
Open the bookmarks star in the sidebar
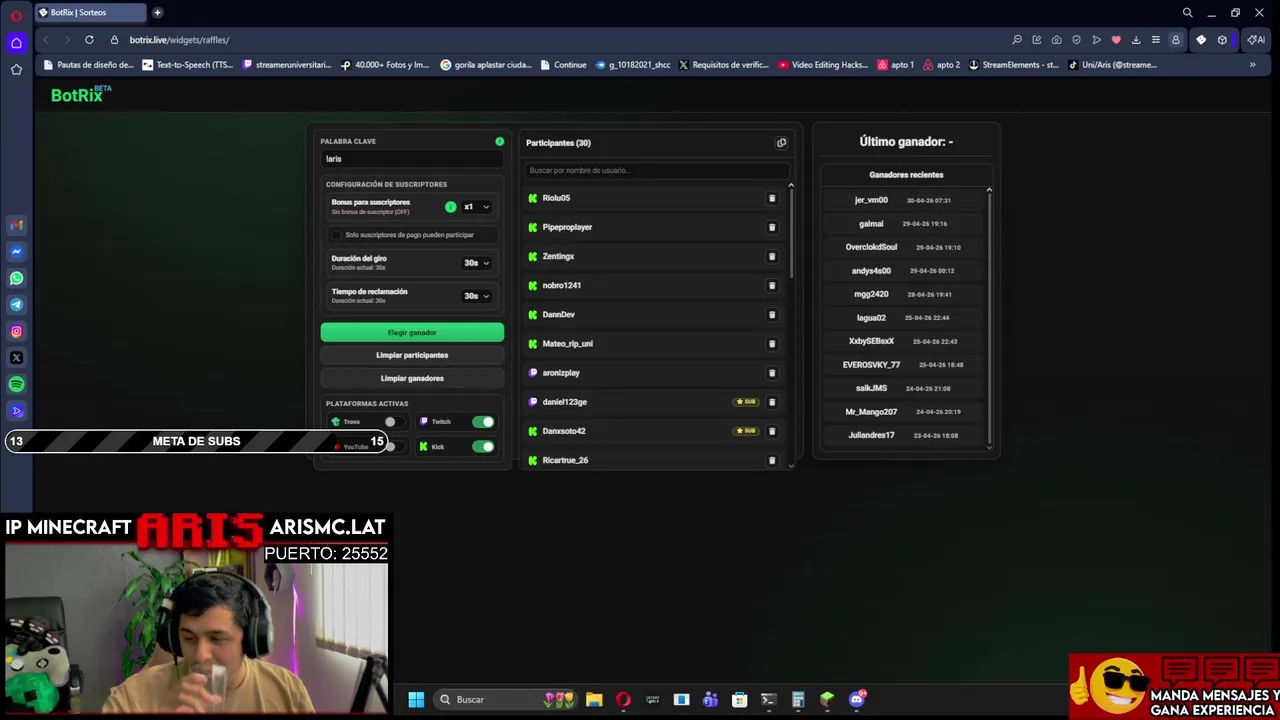(x=16, y=70)
